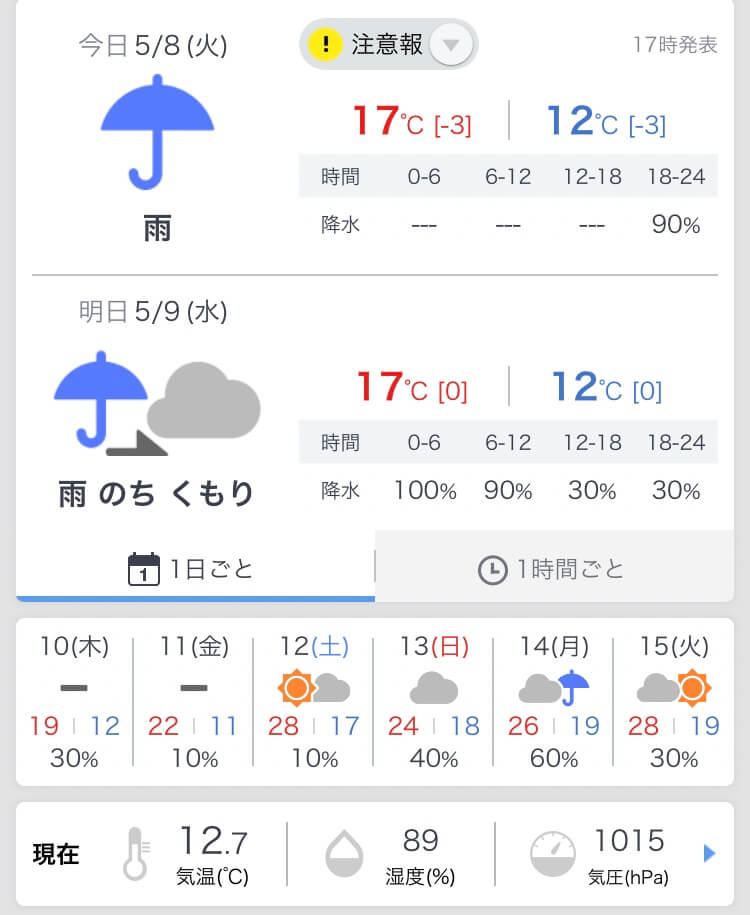Select the Sunday 13 forecast column

coord(434,700)
